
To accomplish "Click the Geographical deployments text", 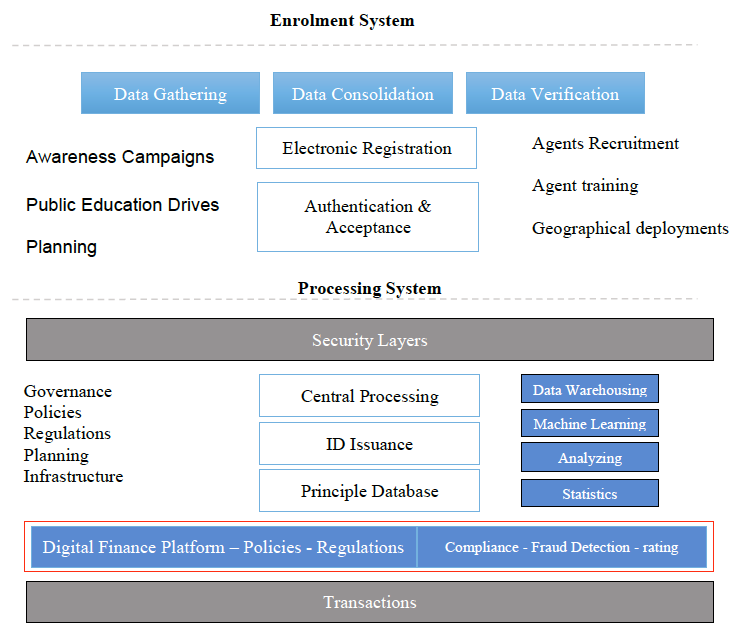I will click(x=630, y=229).
